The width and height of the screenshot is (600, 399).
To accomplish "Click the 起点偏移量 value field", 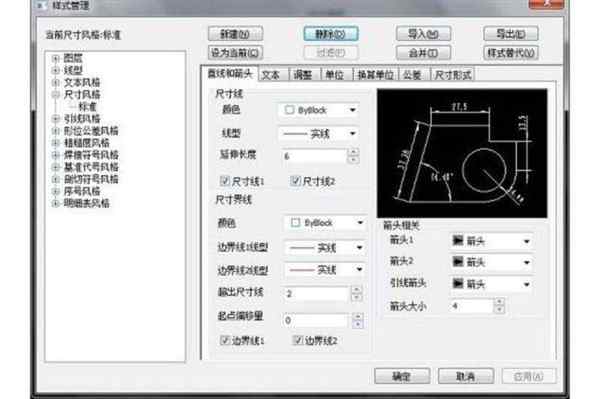I will [x=316, y=320].
